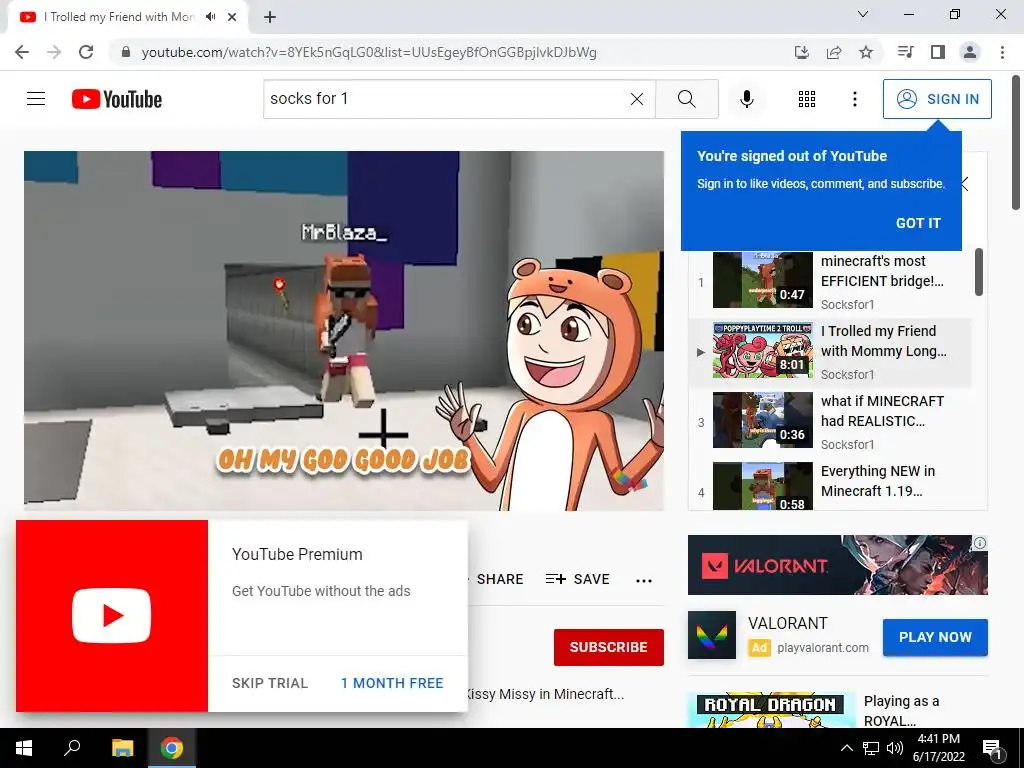Screen dimensions: 1024x768
Task: Submit search with magnifier button
Action: coord(686,99)
